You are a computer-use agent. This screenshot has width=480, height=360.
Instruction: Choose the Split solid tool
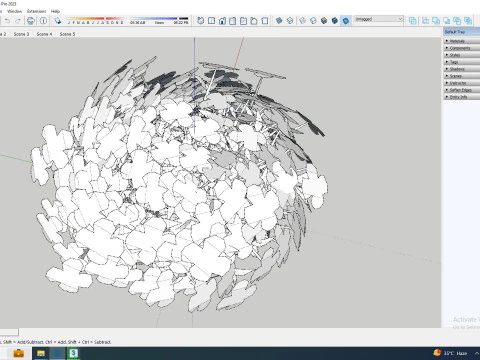(468, 21)
